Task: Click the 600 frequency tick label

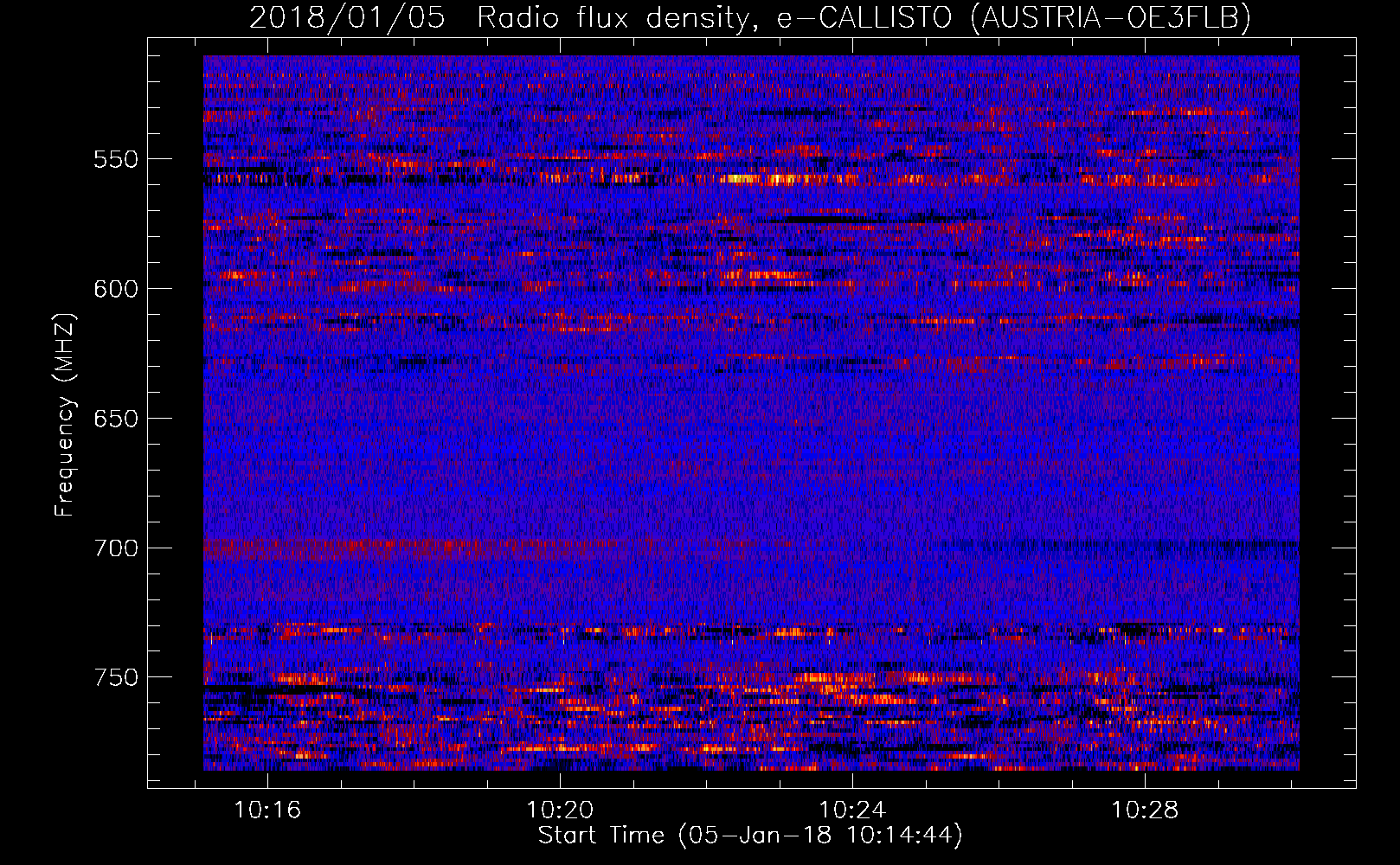Action: tap(116, 289)
